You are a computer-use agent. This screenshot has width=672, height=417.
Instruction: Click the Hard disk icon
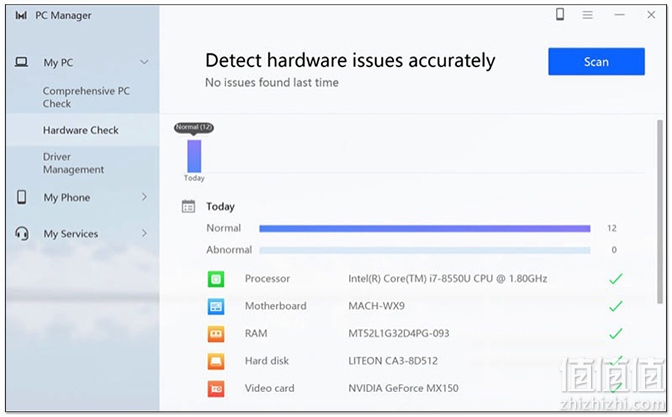tap(216, 361)
